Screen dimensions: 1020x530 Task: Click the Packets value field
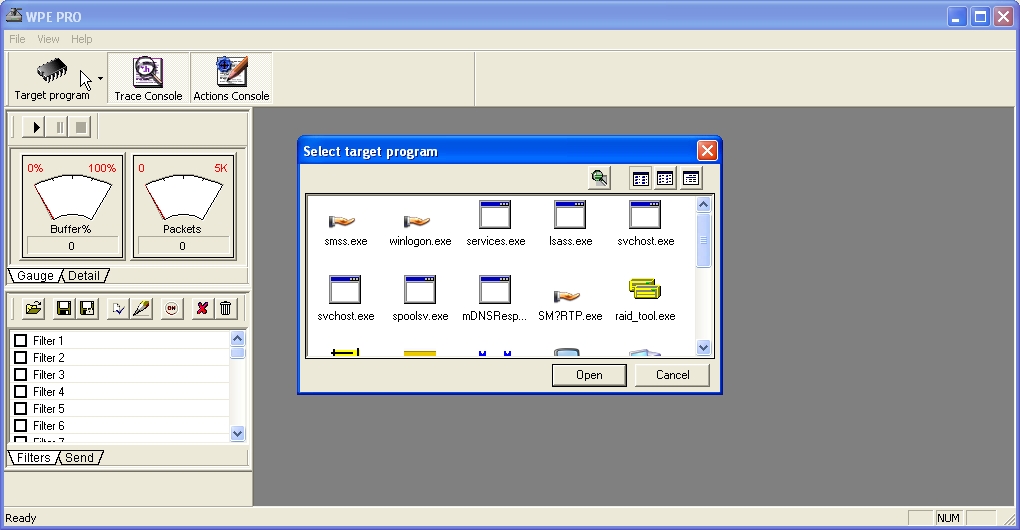tap(183, 246)
